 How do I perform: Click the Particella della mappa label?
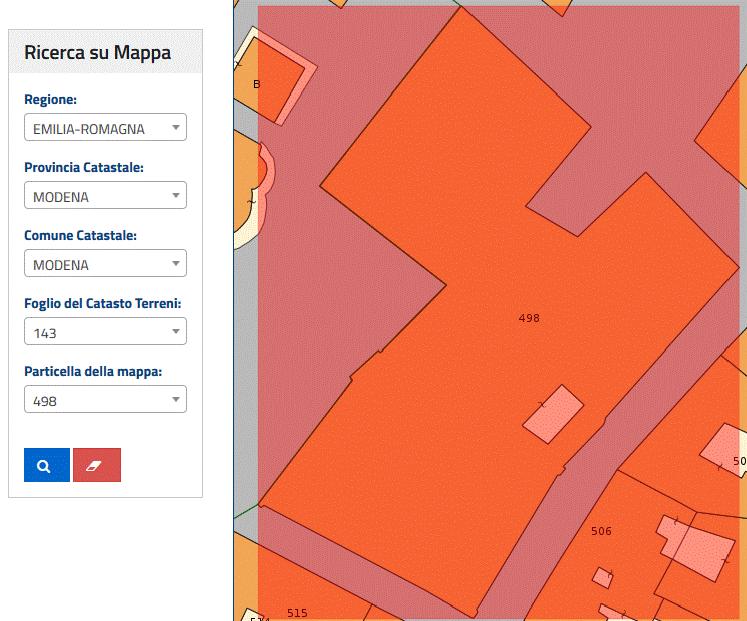[93, 371]
